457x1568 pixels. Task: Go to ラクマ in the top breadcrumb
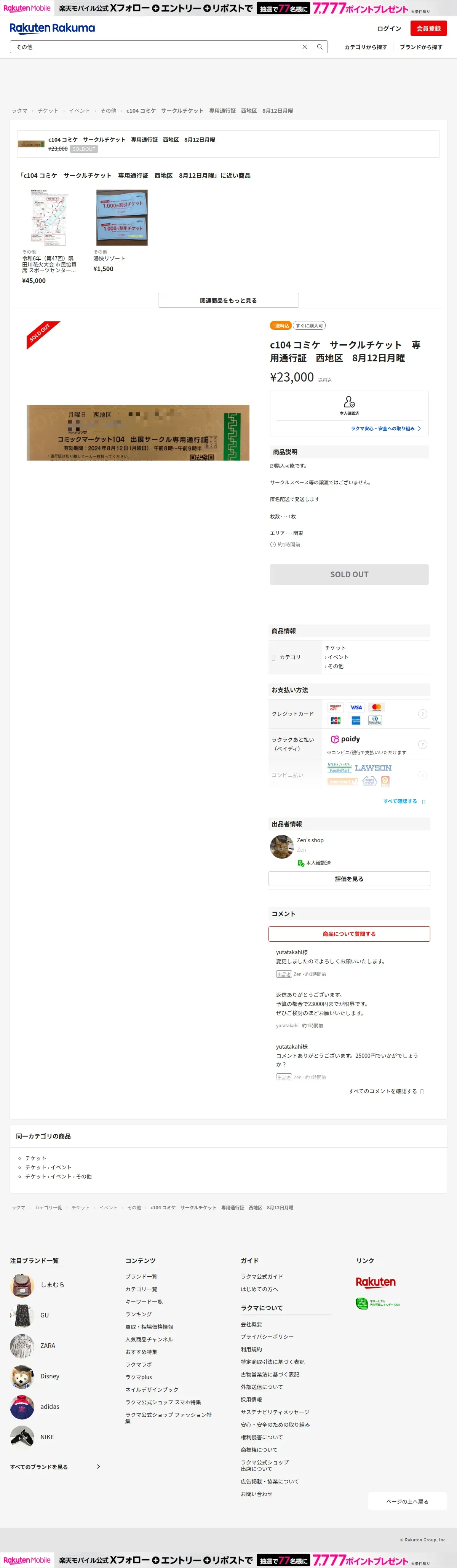pyautogui.click(x=19, y=111)
